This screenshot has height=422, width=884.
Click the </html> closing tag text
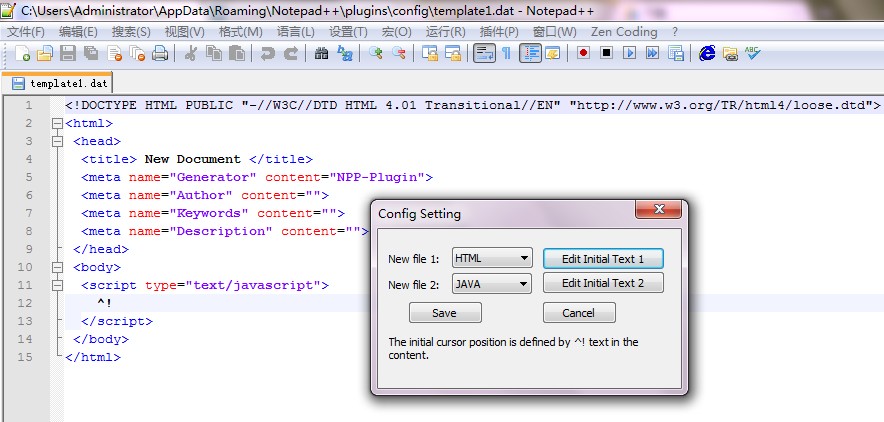pyautogui.click(x=93, y=357)
